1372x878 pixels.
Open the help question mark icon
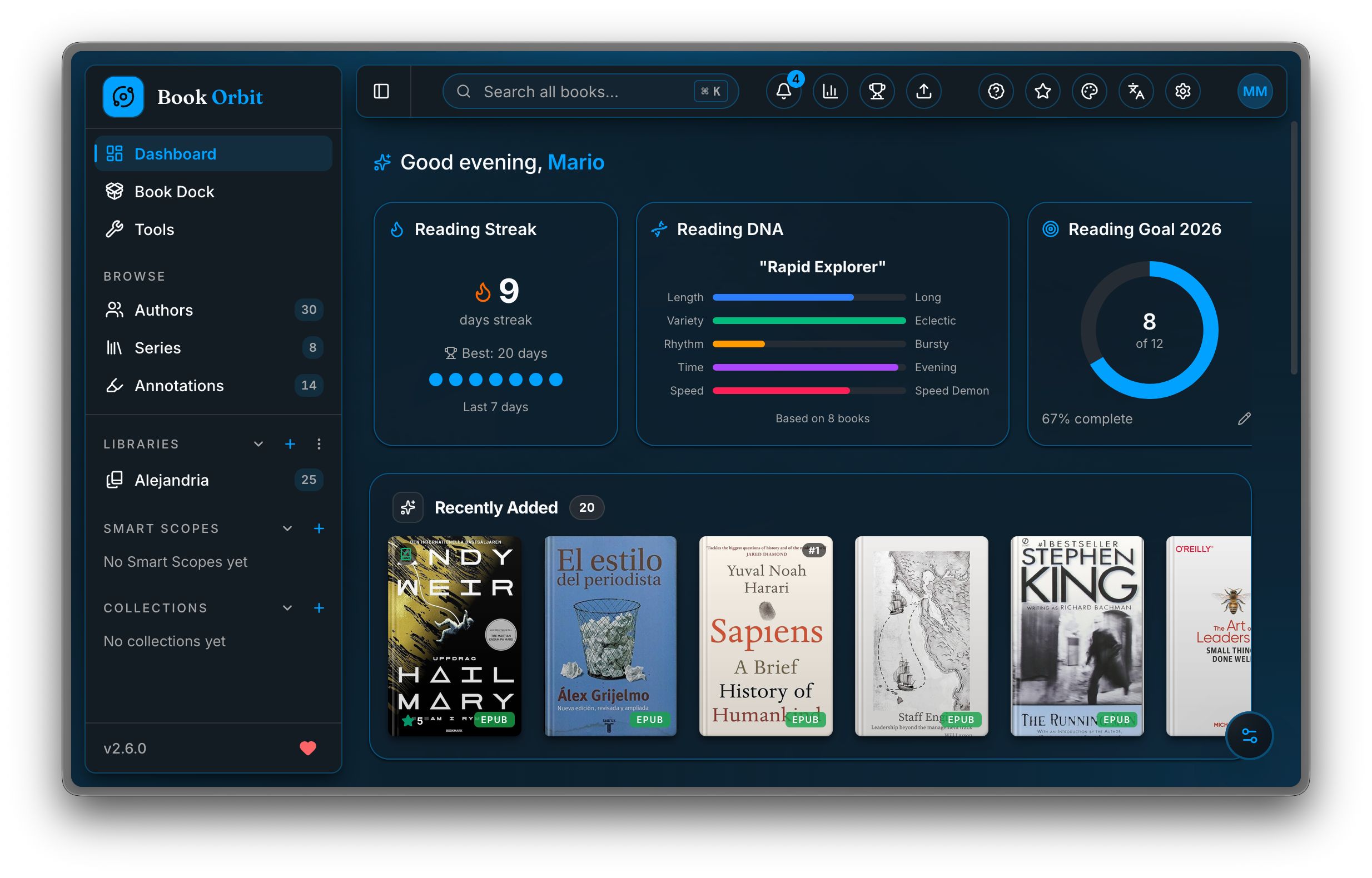996,91
